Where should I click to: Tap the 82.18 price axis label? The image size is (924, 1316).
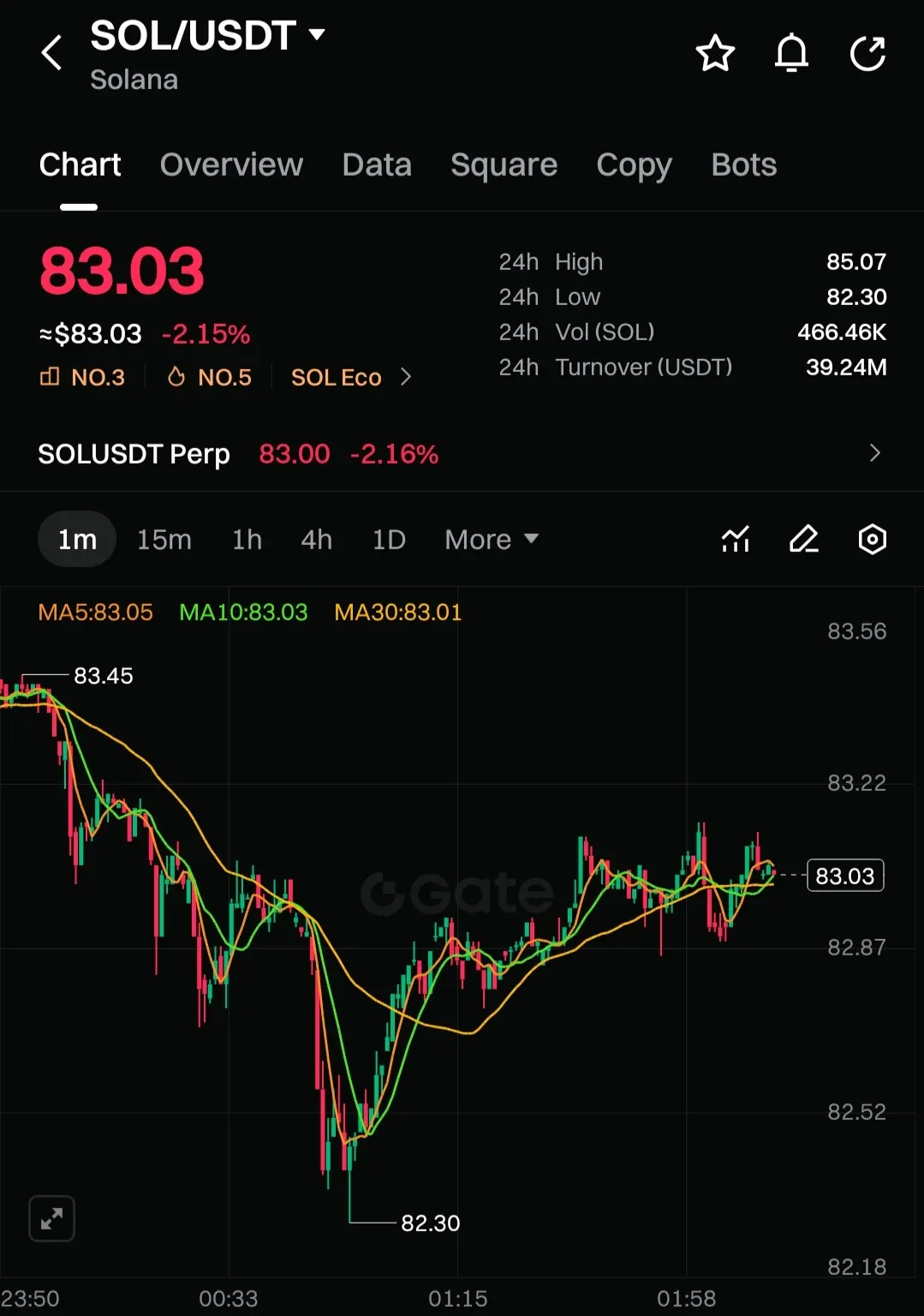click(x=856, y=1266)
